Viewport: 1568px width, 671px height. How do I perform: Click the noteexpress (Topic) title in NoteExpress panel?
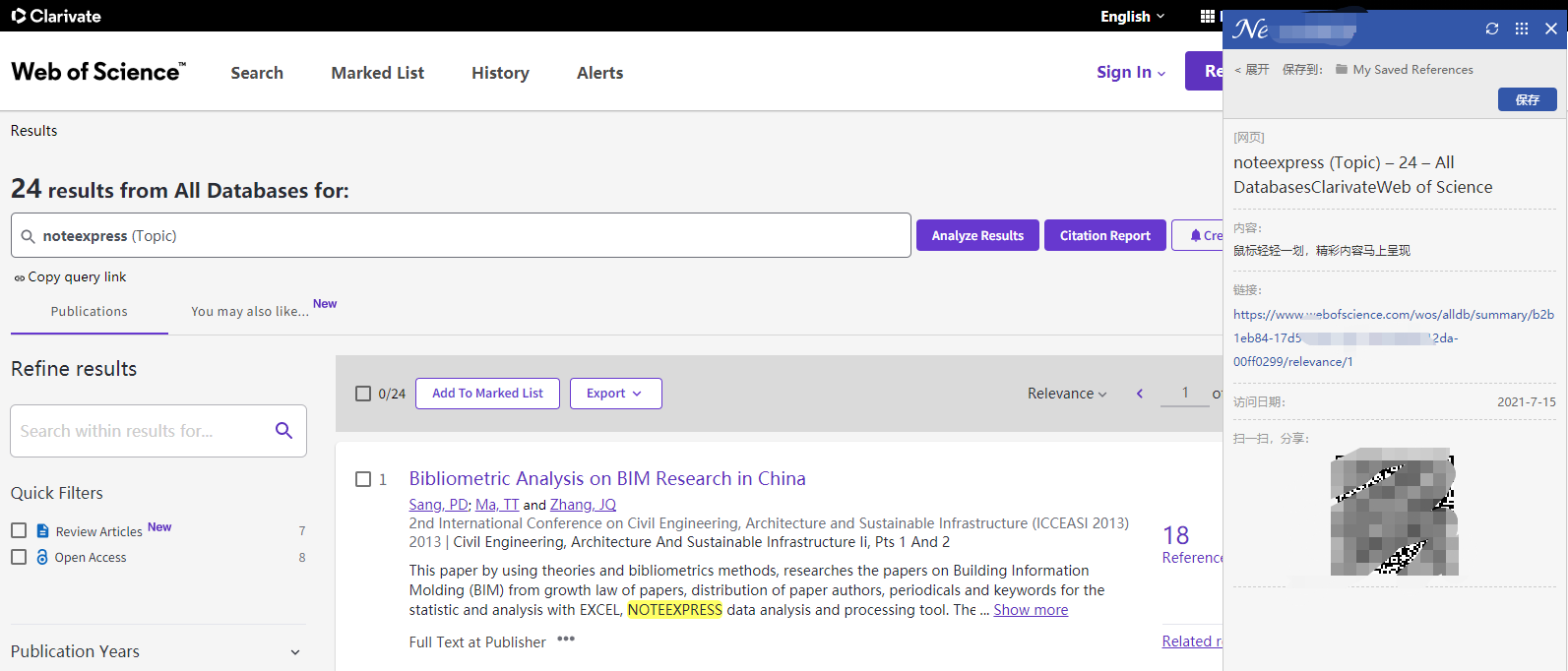(x=1362, y=175)
